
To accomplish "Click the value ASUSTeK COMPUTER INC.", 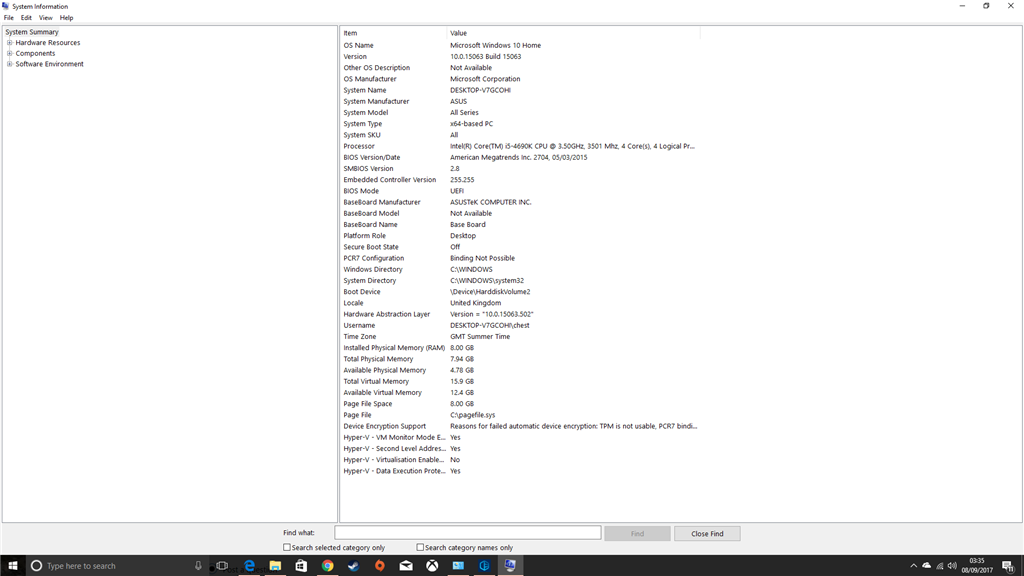I will [x=490, y=202].
